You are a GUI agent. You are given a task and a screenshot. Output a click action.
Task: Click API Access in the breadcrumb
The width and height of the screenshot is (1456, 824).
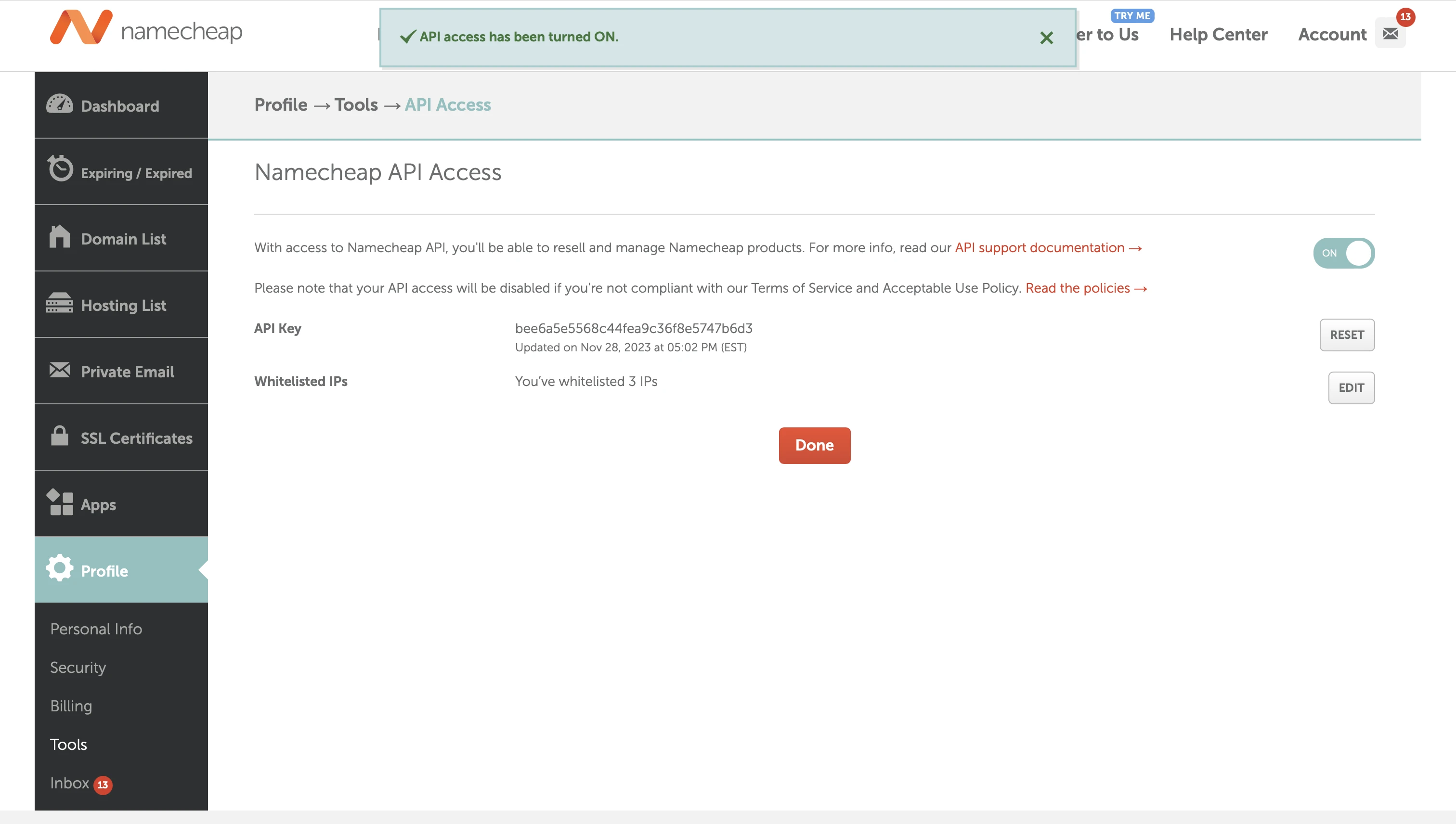[448, 105]
